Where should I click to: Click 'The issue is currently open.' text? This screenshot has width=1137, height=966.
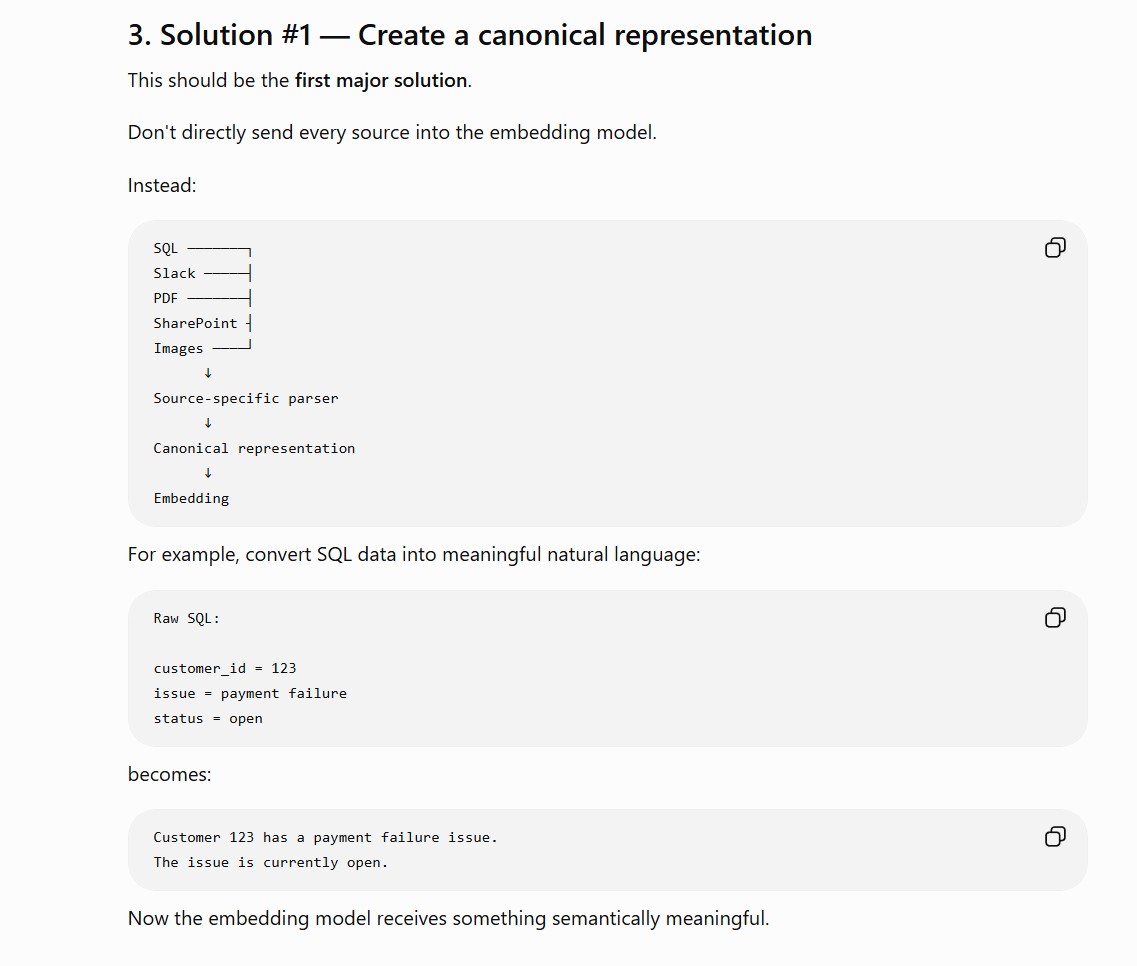click(x=270, y=862)
